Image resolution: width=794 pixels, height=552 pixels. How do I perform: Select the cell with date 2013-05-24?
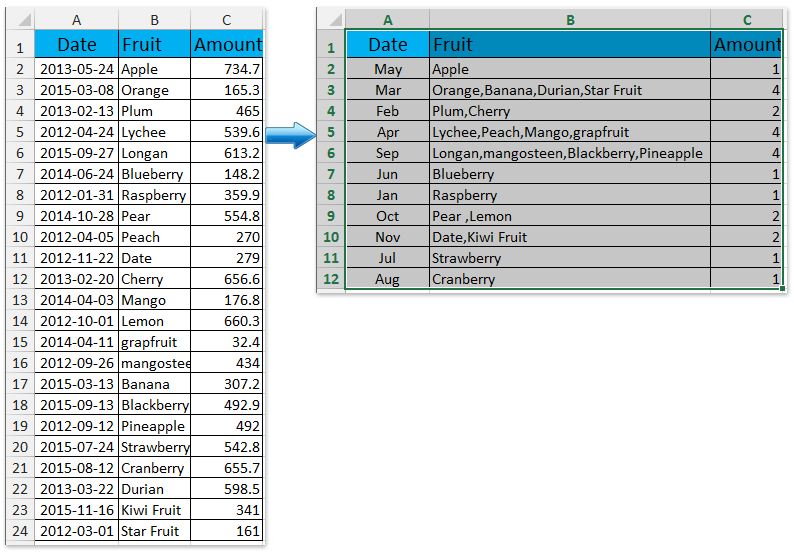tap(76, 69)
